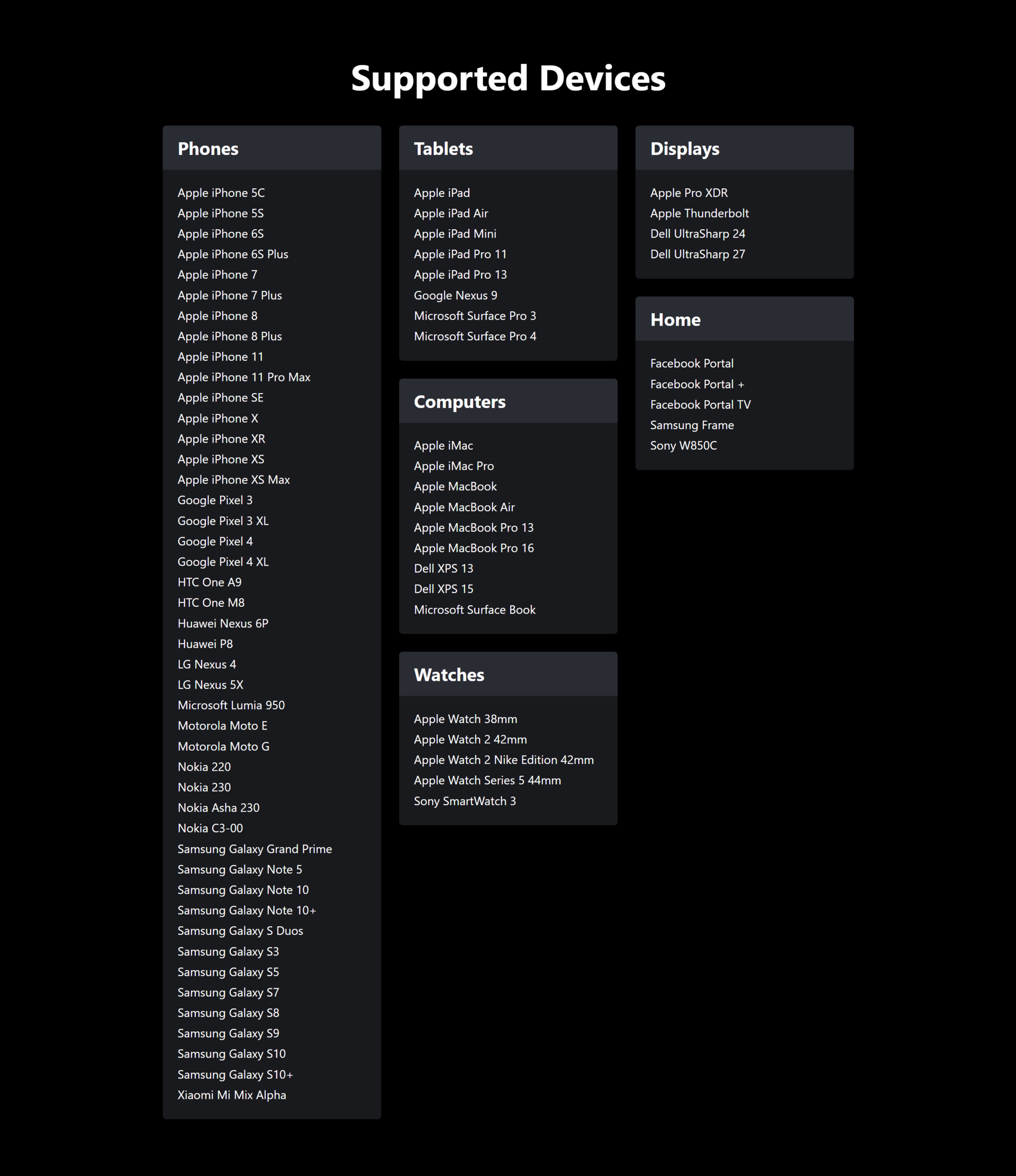Select Samsung Galaxy S Duos
1016x1176 pixels.
click(x=240, y=931)
